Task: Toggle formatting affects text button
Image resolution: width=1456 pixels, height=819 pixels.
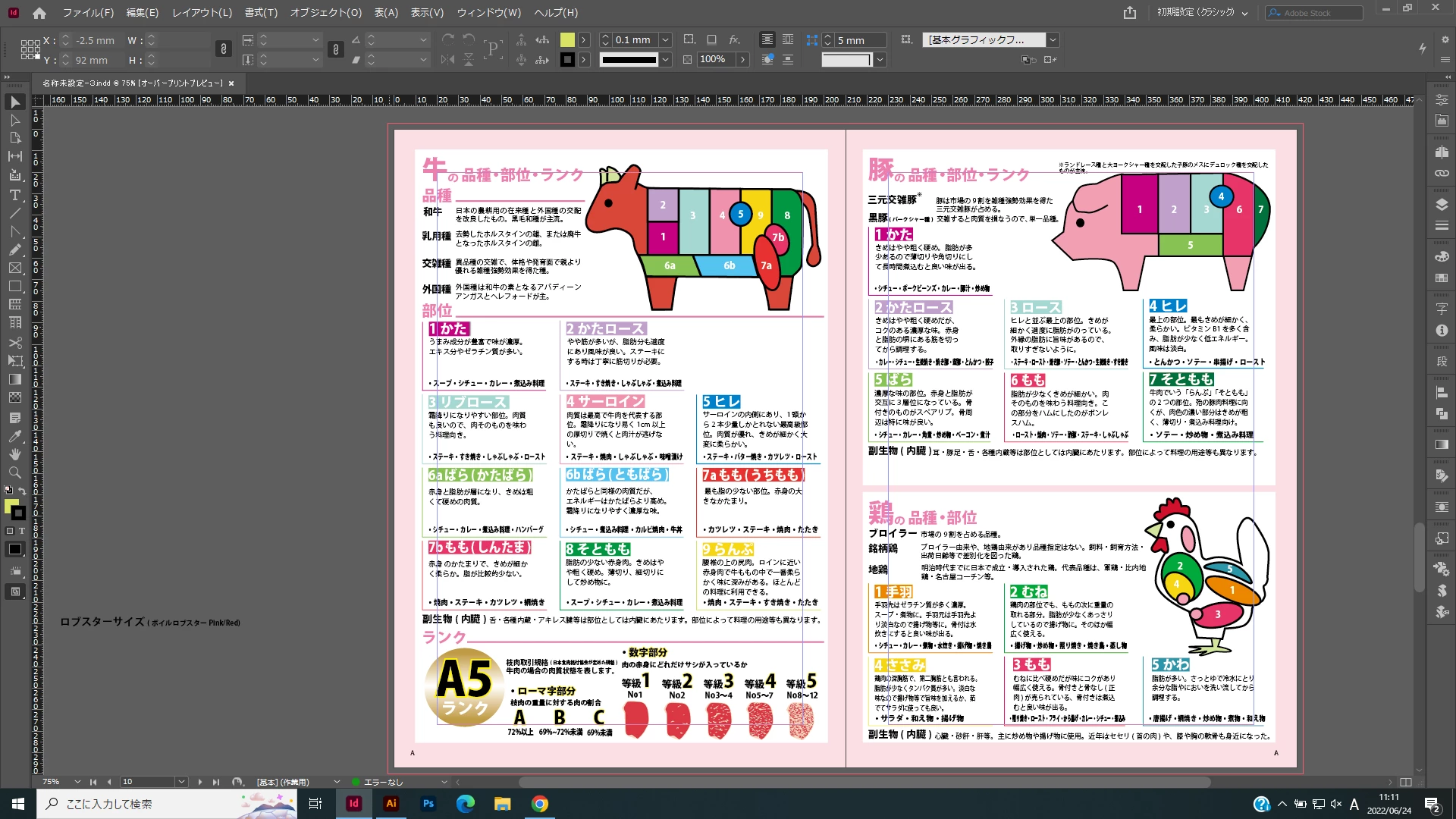Action: (22, 531)
